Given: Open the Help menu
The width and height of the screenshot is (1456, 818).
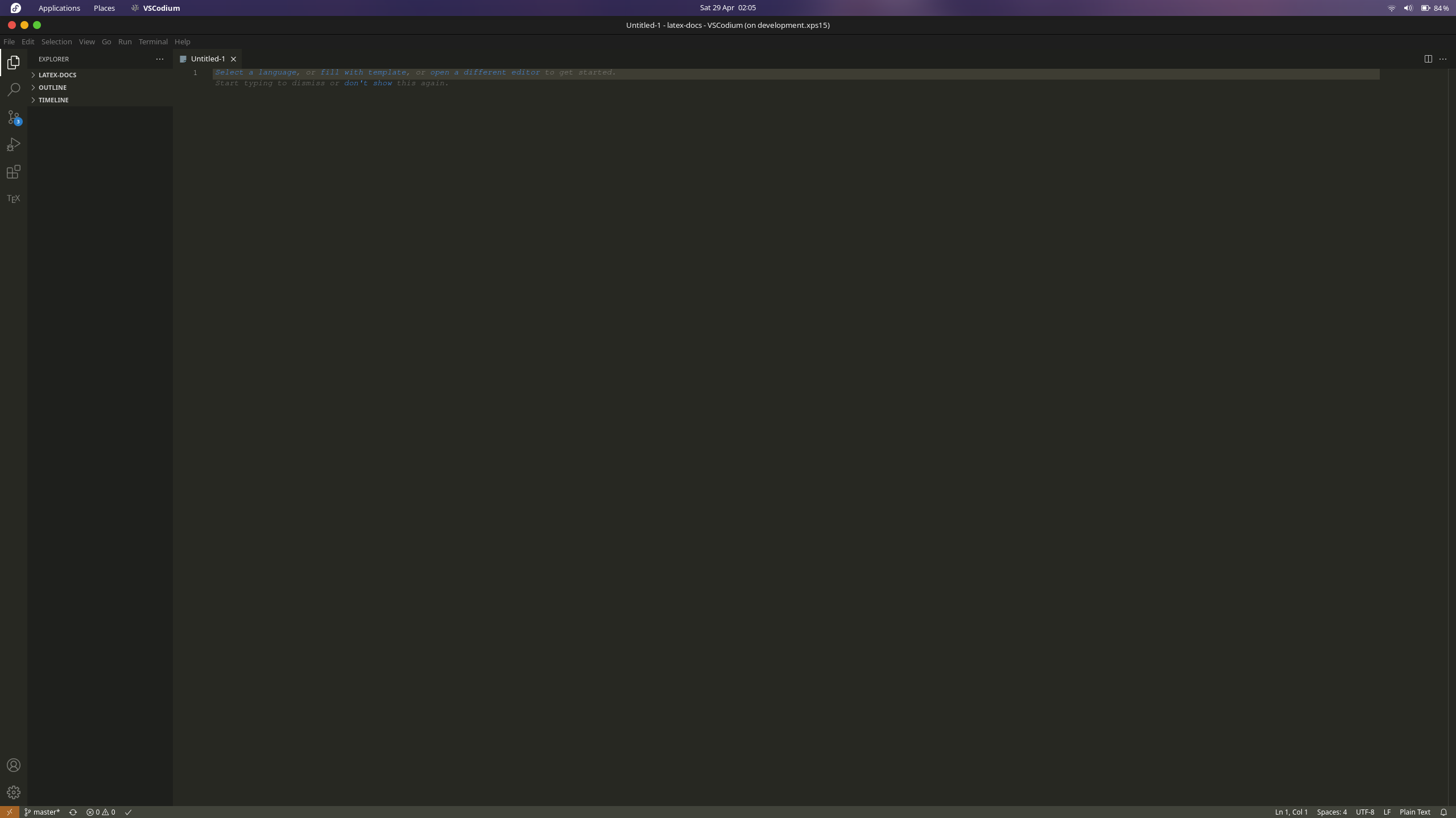Looking at the screenshot, I should click(x=182, y=41).
